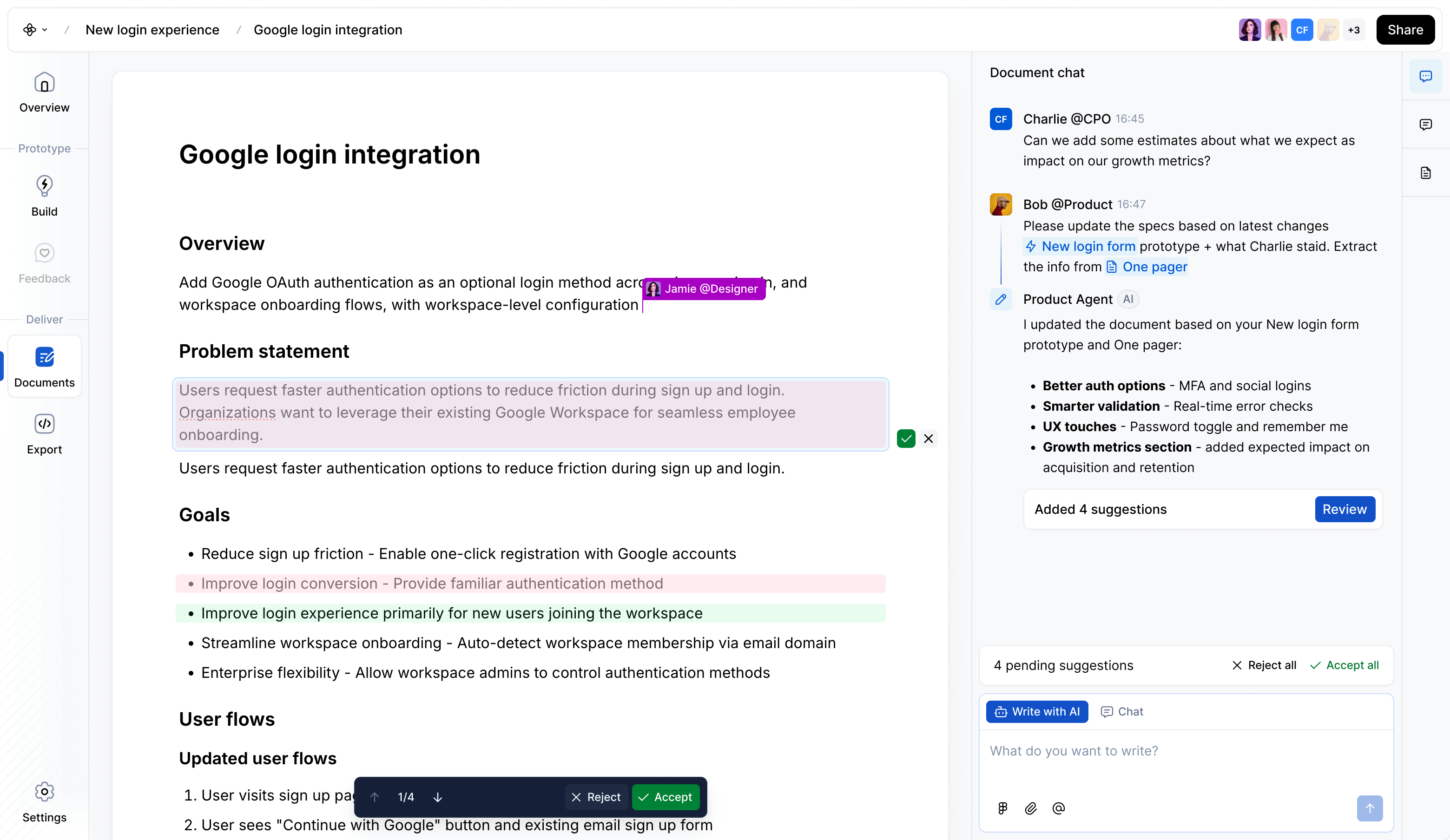The width and height of the screenshot is (1450, 840).
Task: Open the document file icon on right rail
Action: pos(1425,173)
